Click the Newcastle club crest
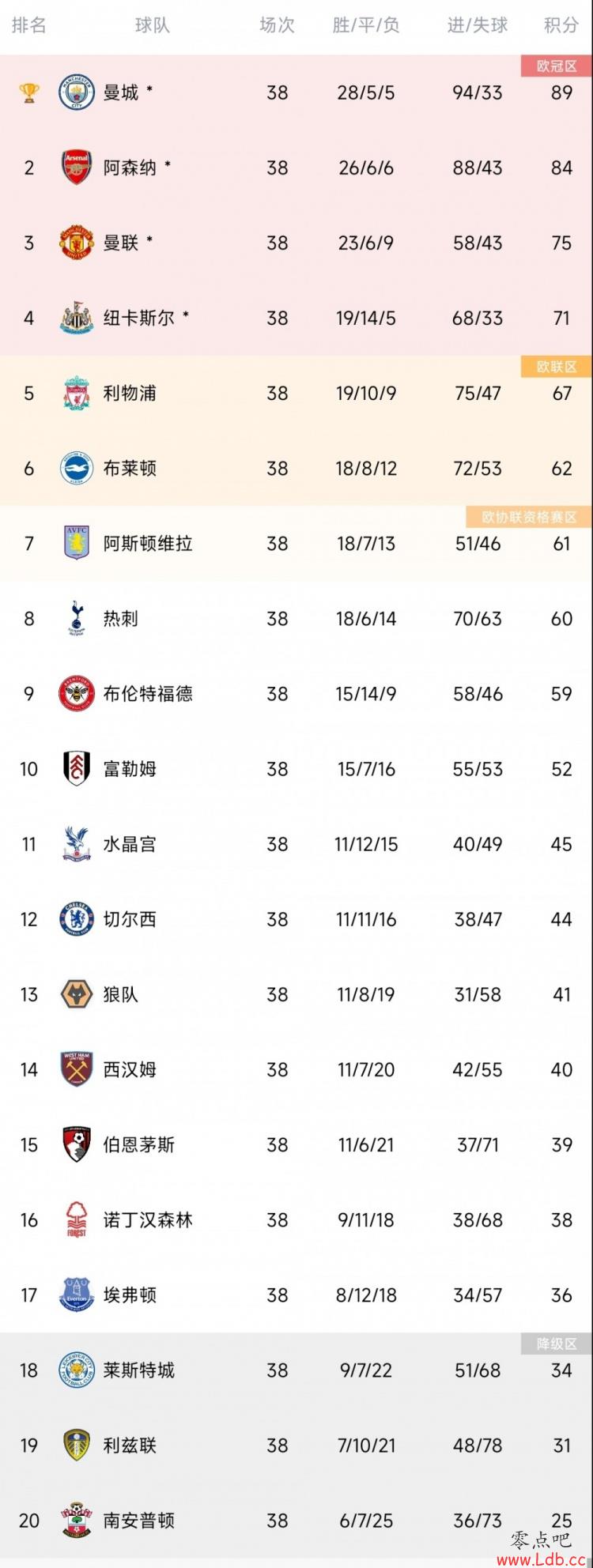The height and width of the screenshot is (1568, 593). click(77, 318)
